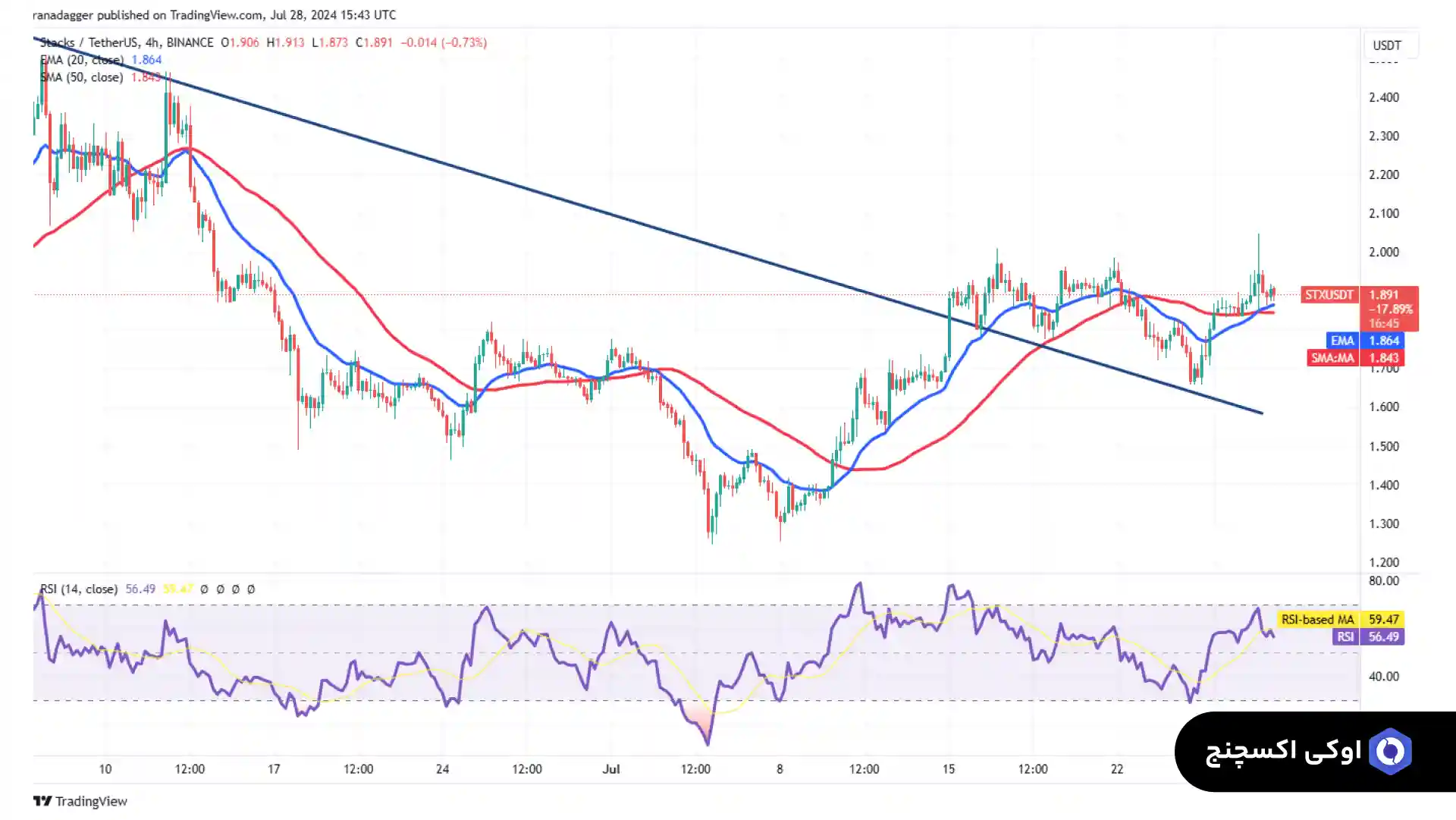Screen dimensions: 1456x820
Task: Click the RSI (14, close) indicator legend
Action: (79, 589)
